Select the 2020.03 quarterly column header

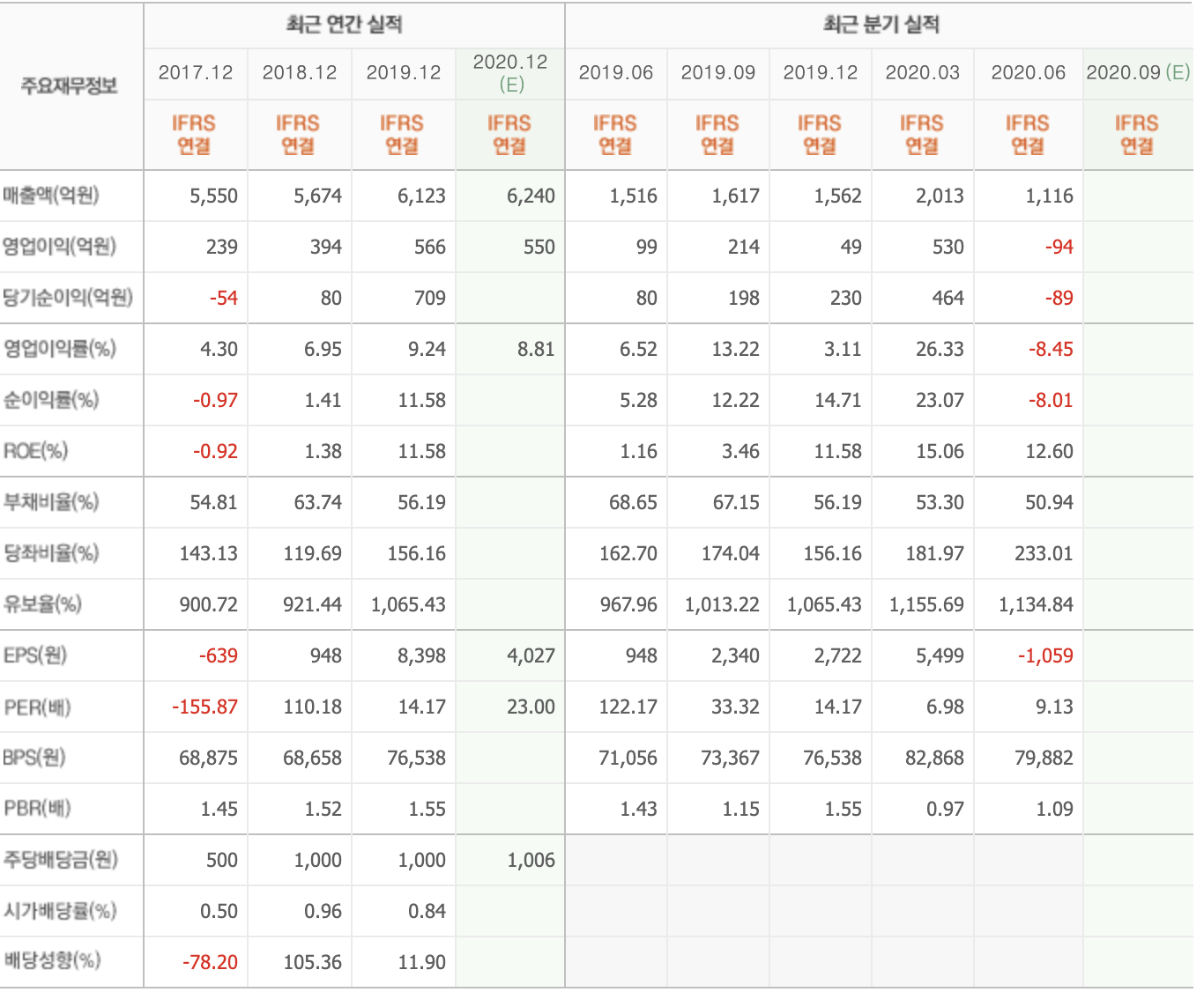(923, 72)
